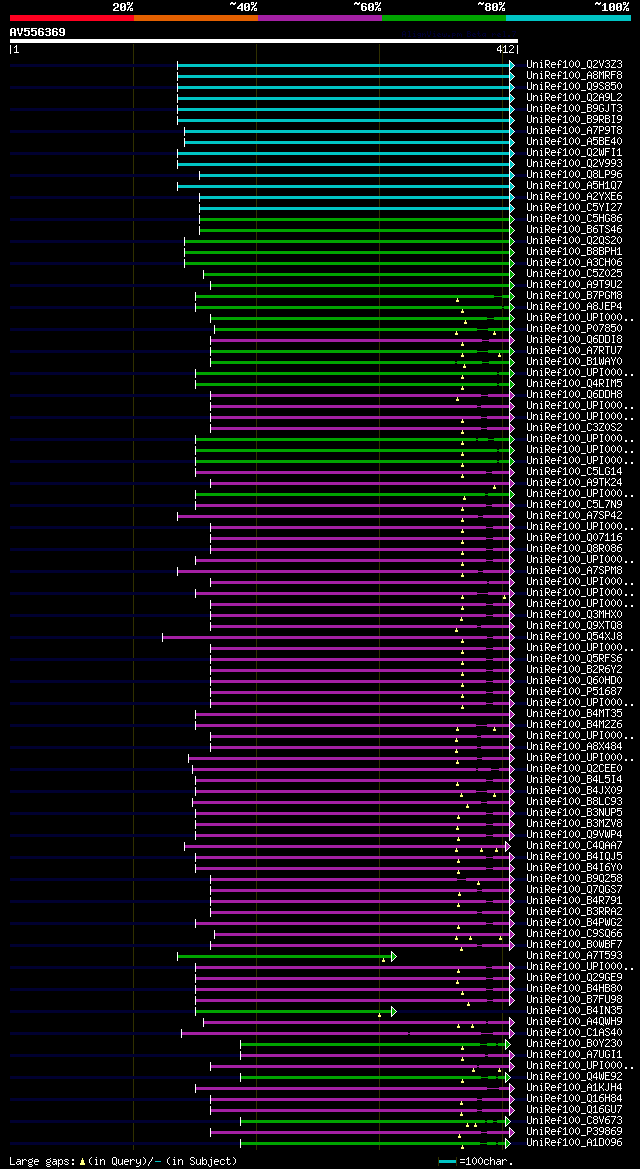Open the UniRef100_P51687 entry

click(574, 692)
